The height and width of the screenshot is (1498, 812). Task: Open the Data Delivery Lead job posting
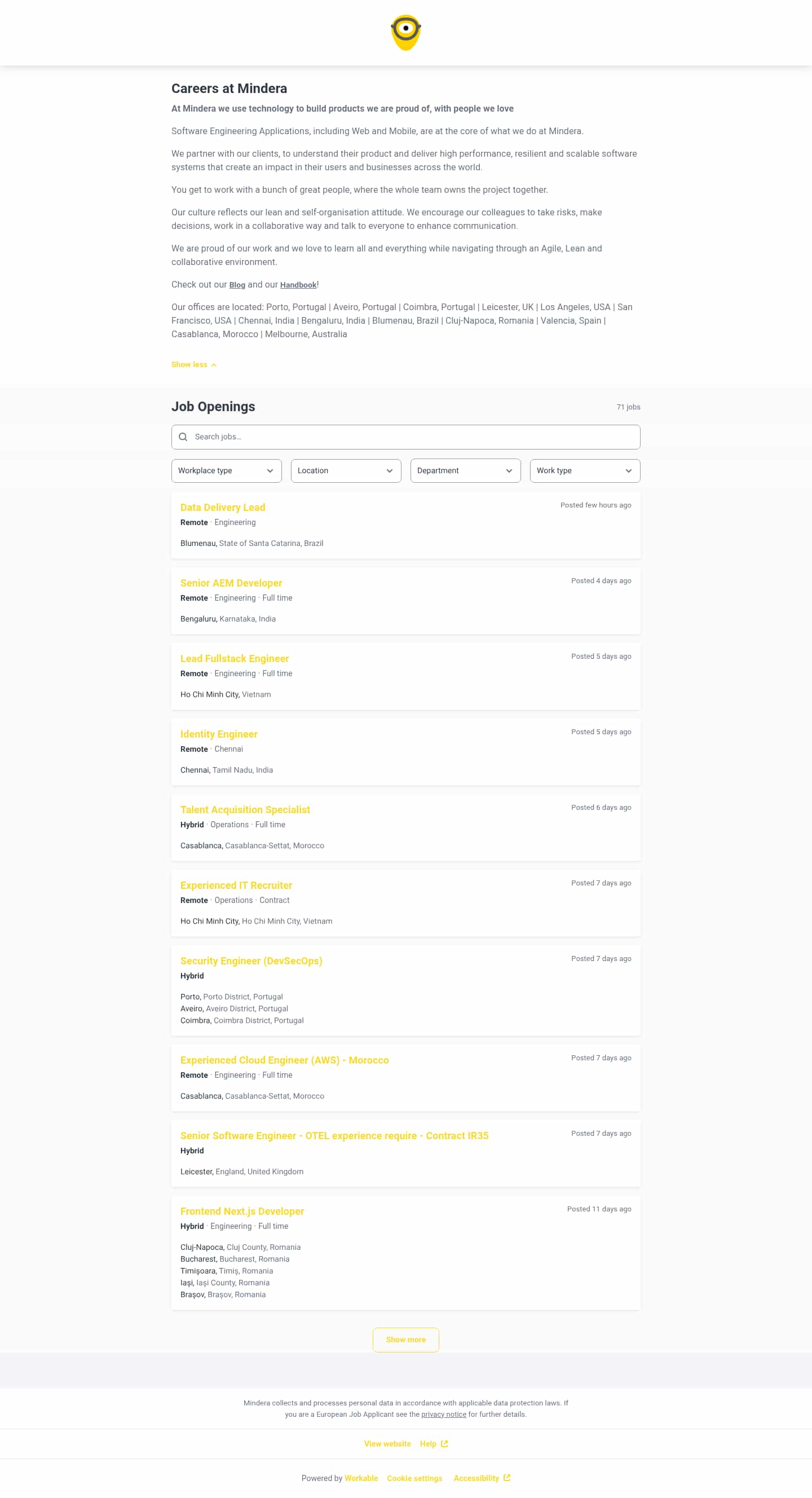[x=223, y=507]
